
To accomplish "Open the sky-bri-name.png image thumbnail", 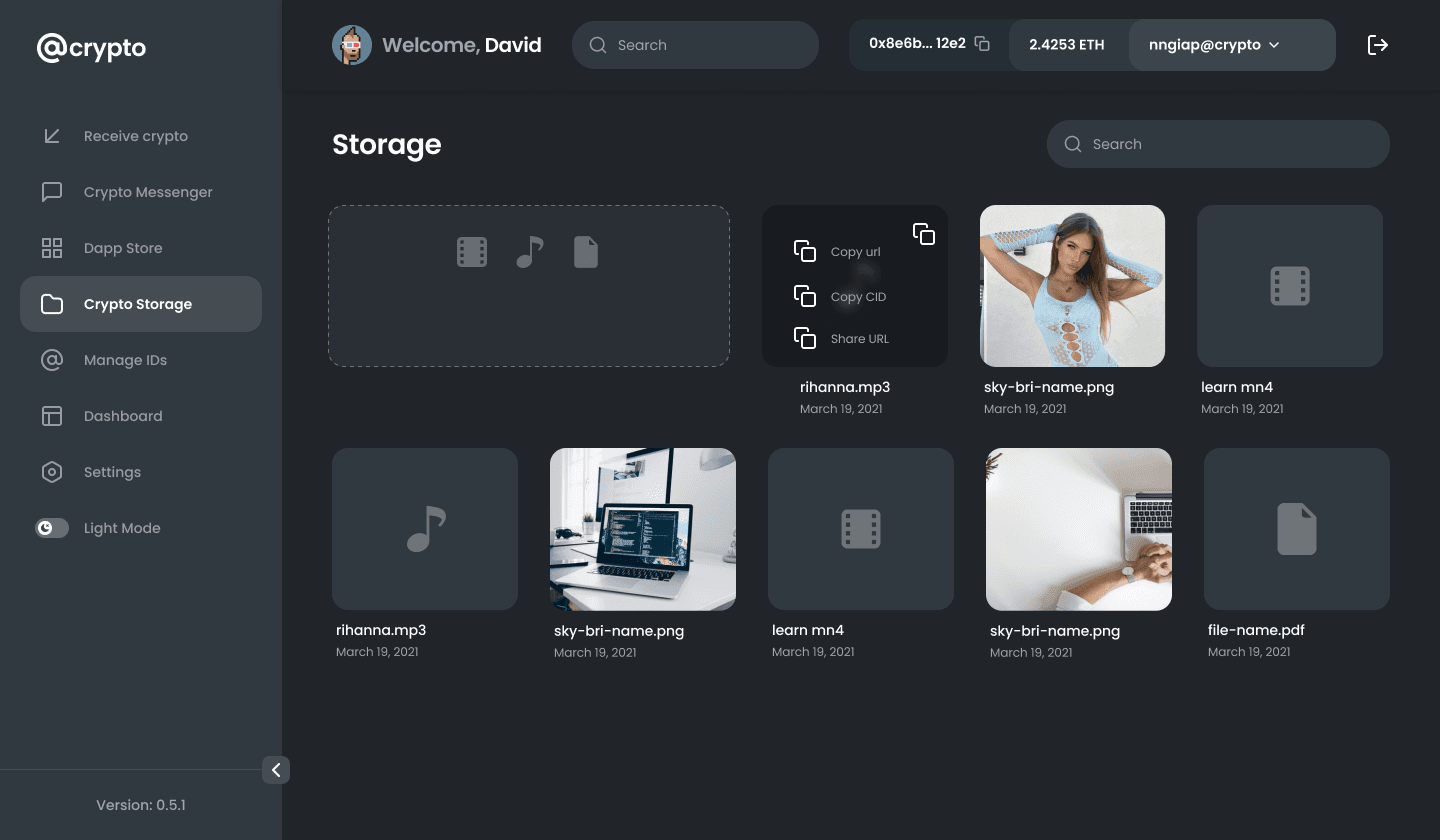I will click(x=1072, y=286).
